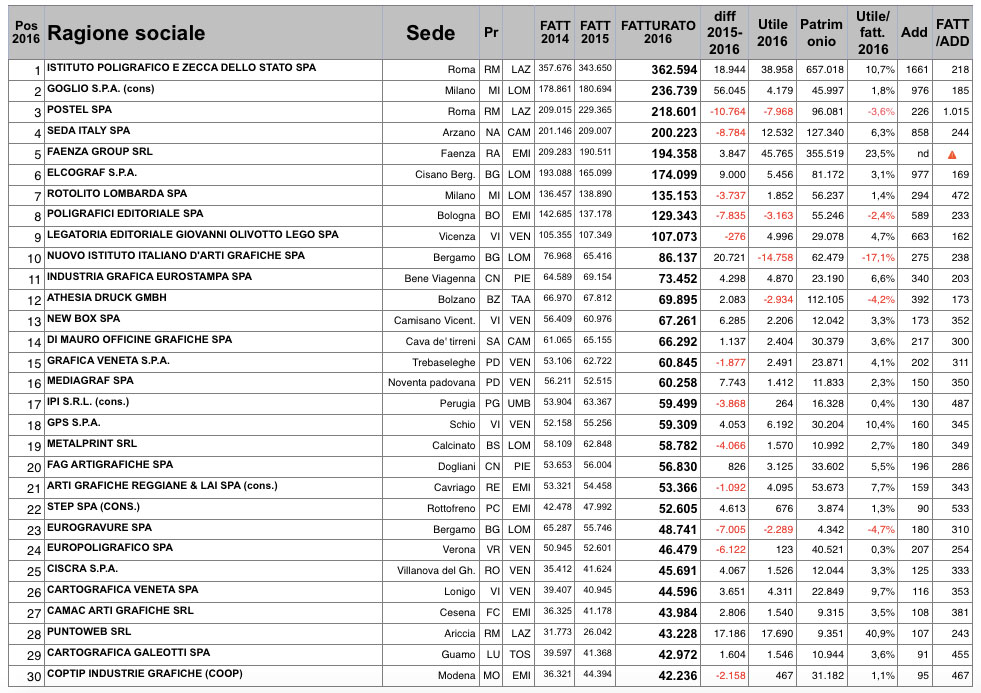Select the percentage value "40,9%"

tap(880, 634)
